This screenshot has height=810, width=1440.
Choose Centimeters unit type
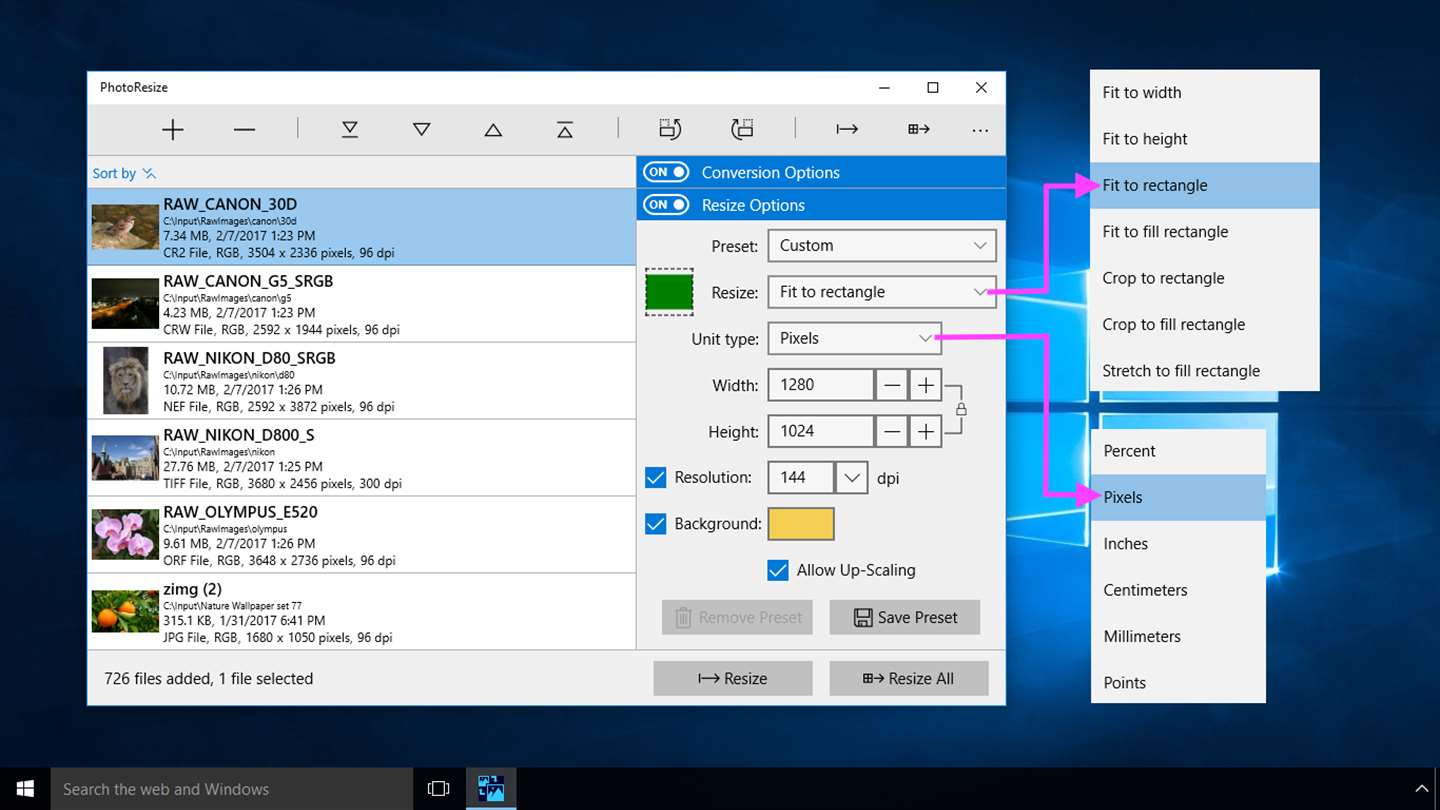click(x=1178, y=590)
